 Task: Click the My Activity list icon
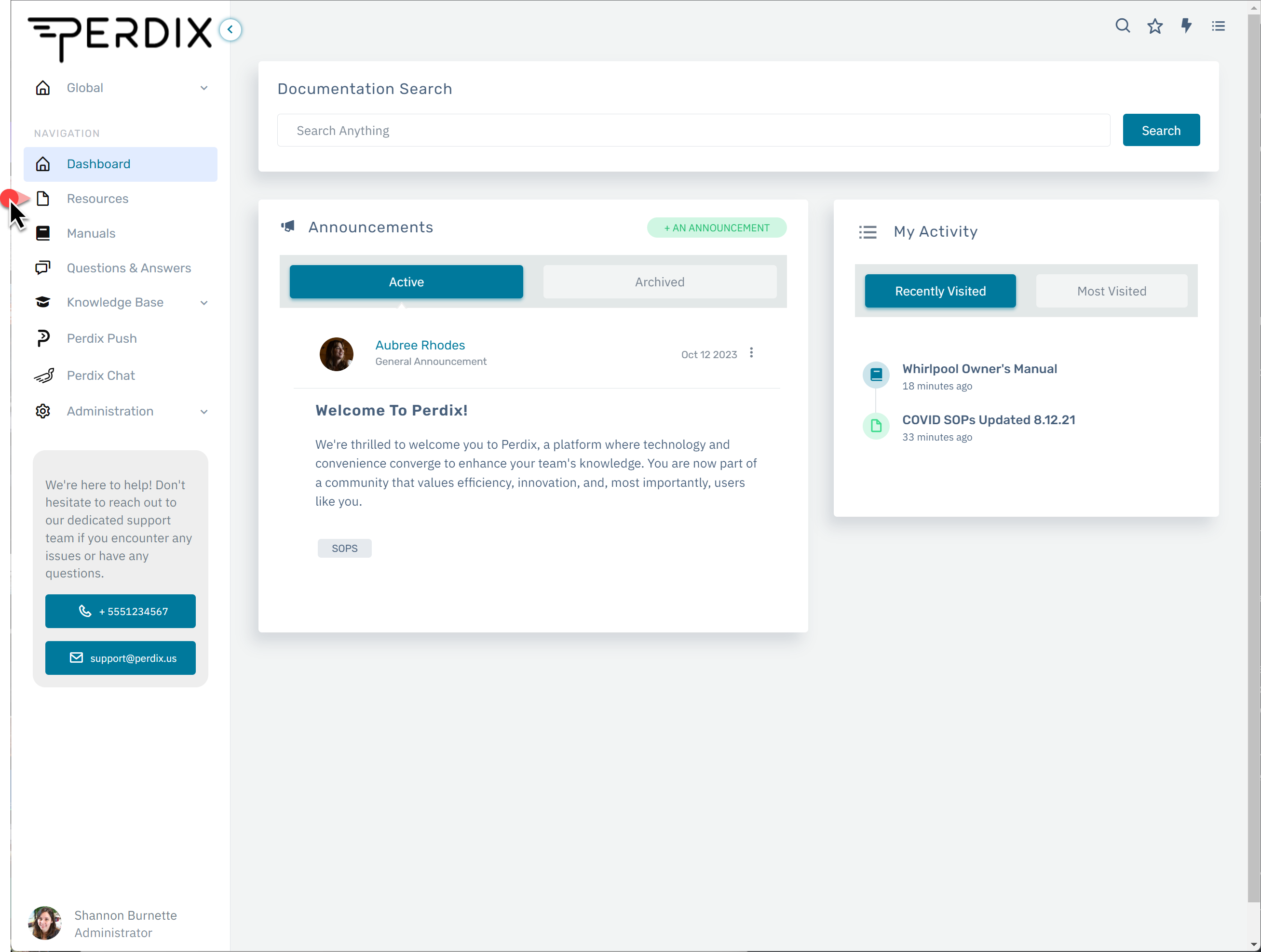tap(868, 232)
